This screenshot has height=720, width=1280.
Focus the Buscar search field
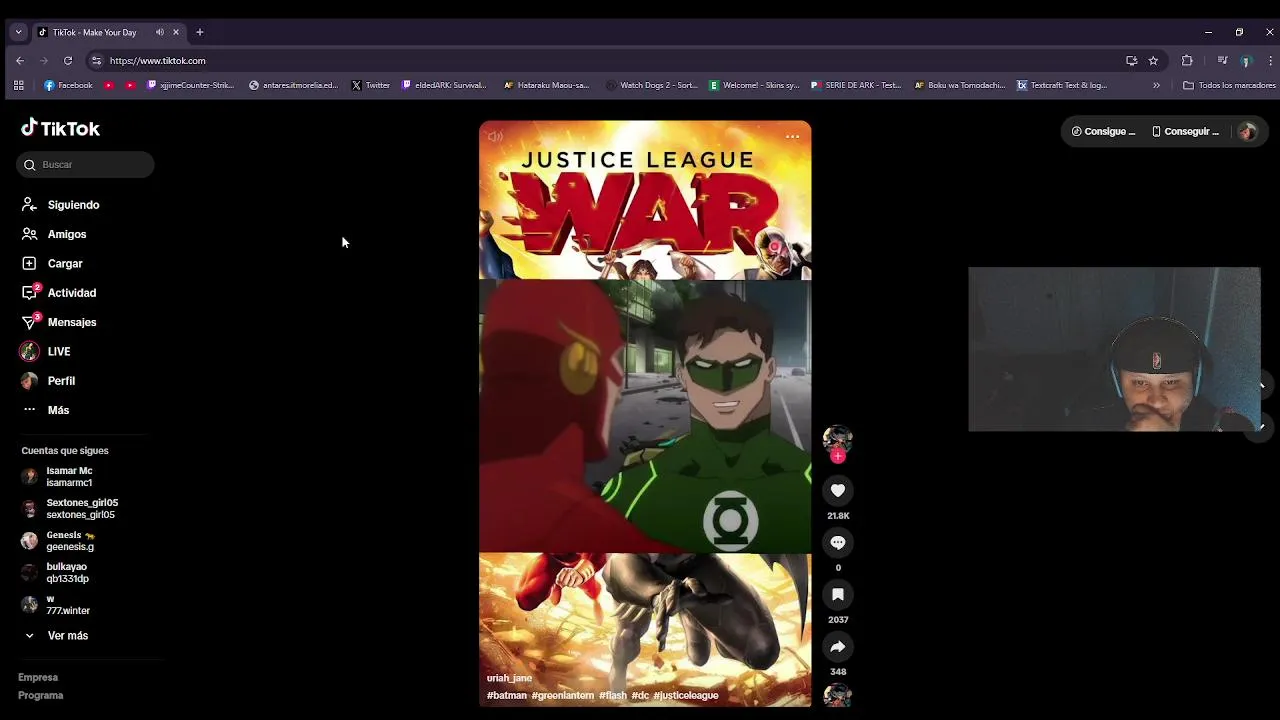(x=85, y=165)
